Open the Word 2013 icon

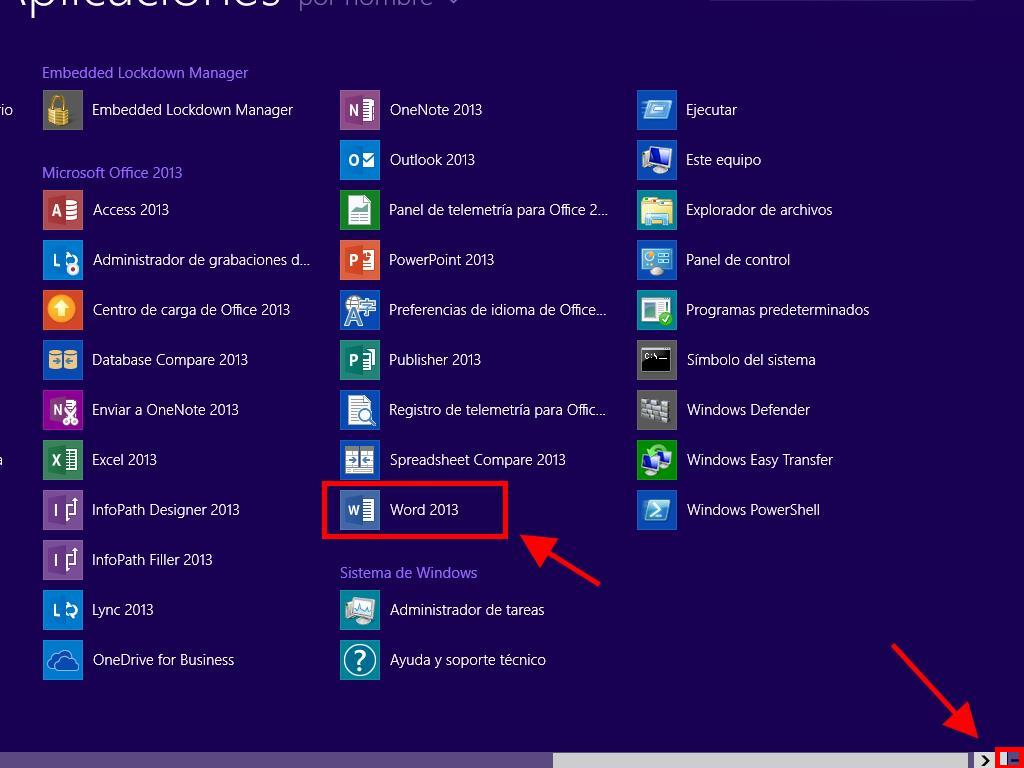(x=360, y=510)
